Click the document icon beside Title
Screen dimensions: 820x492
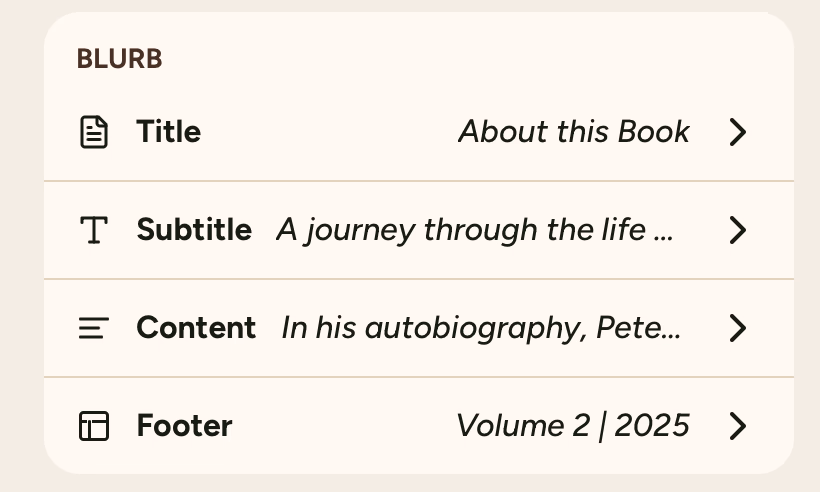click(93, 132)
